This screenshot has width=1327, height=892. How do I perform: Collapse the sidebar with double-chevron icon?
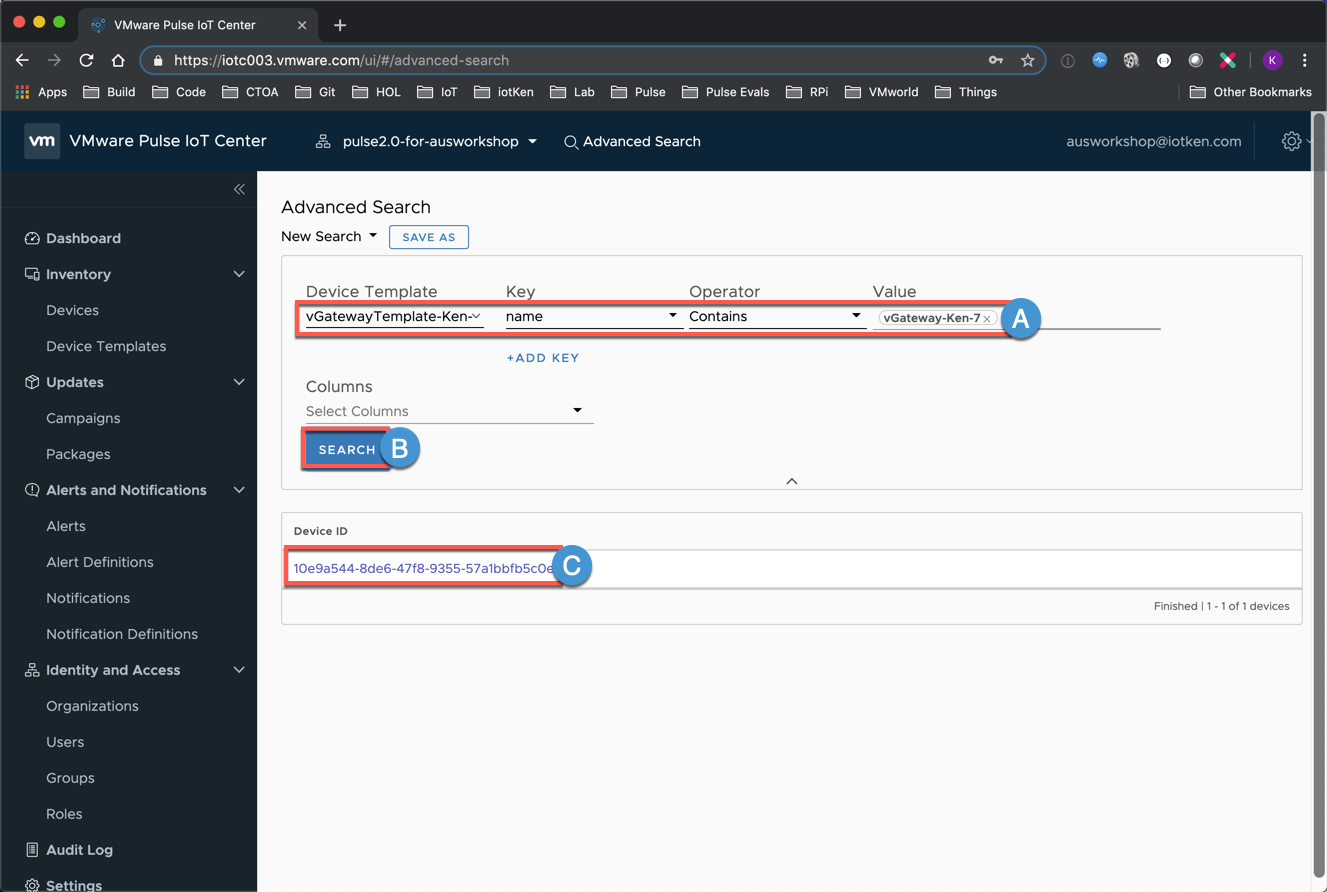click(x=239, y=189)
